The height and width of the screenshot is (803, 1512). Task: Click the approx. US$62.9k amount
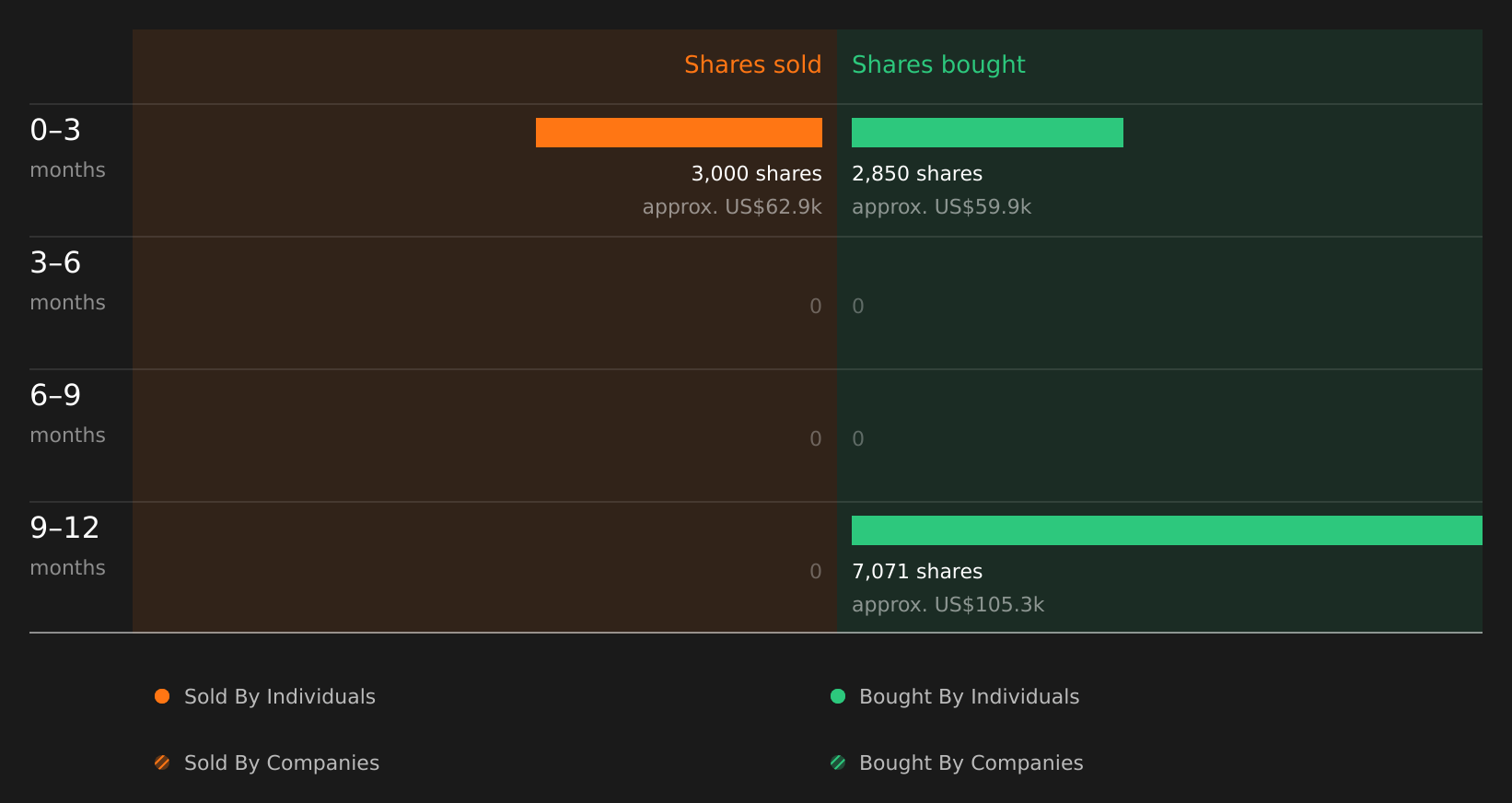pos(732,207)
